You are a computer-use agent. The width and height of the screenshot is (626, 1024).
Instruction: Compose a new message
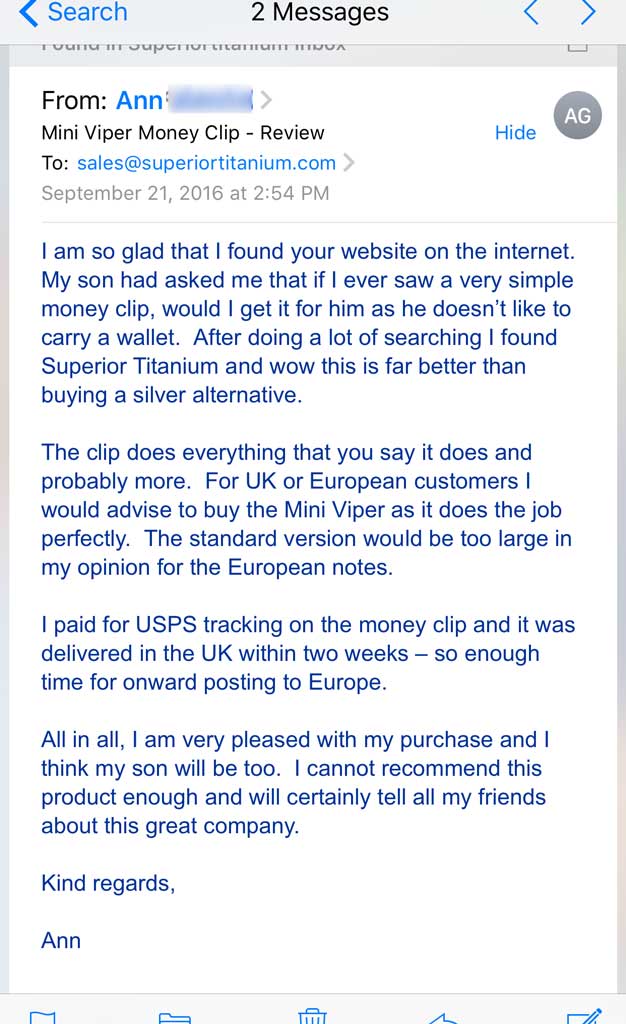coord(584,1016)
